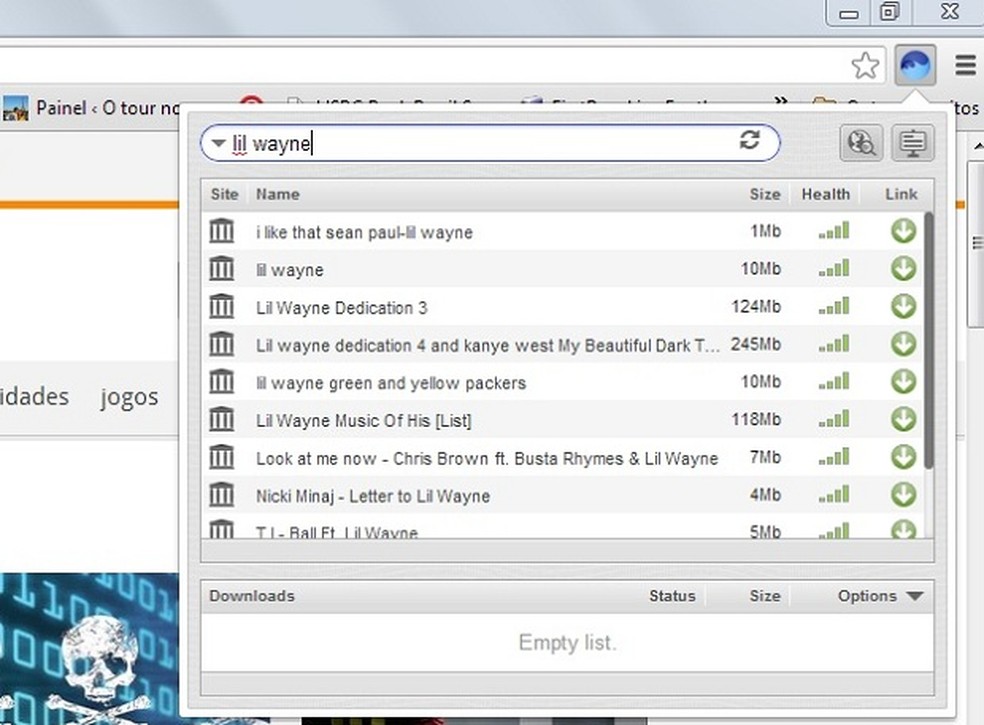The width and height of the screenshot is (984, 725).
Task: Expand the search box dropdown arrow
Action: (218, 143)
